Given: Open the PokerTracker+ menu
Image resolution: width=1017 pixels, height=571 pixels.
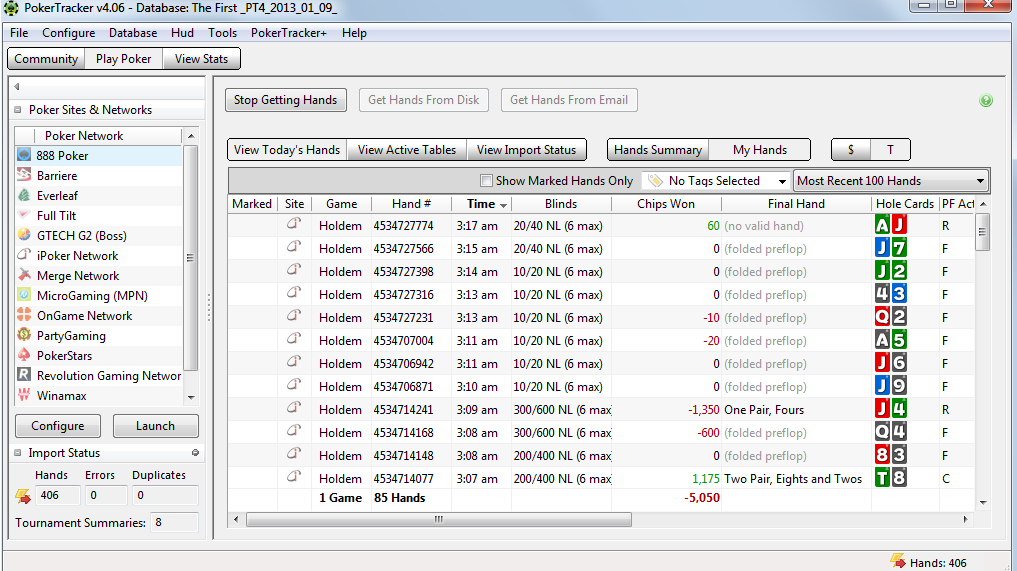Looking at the screenshot, I should (289, 32).
